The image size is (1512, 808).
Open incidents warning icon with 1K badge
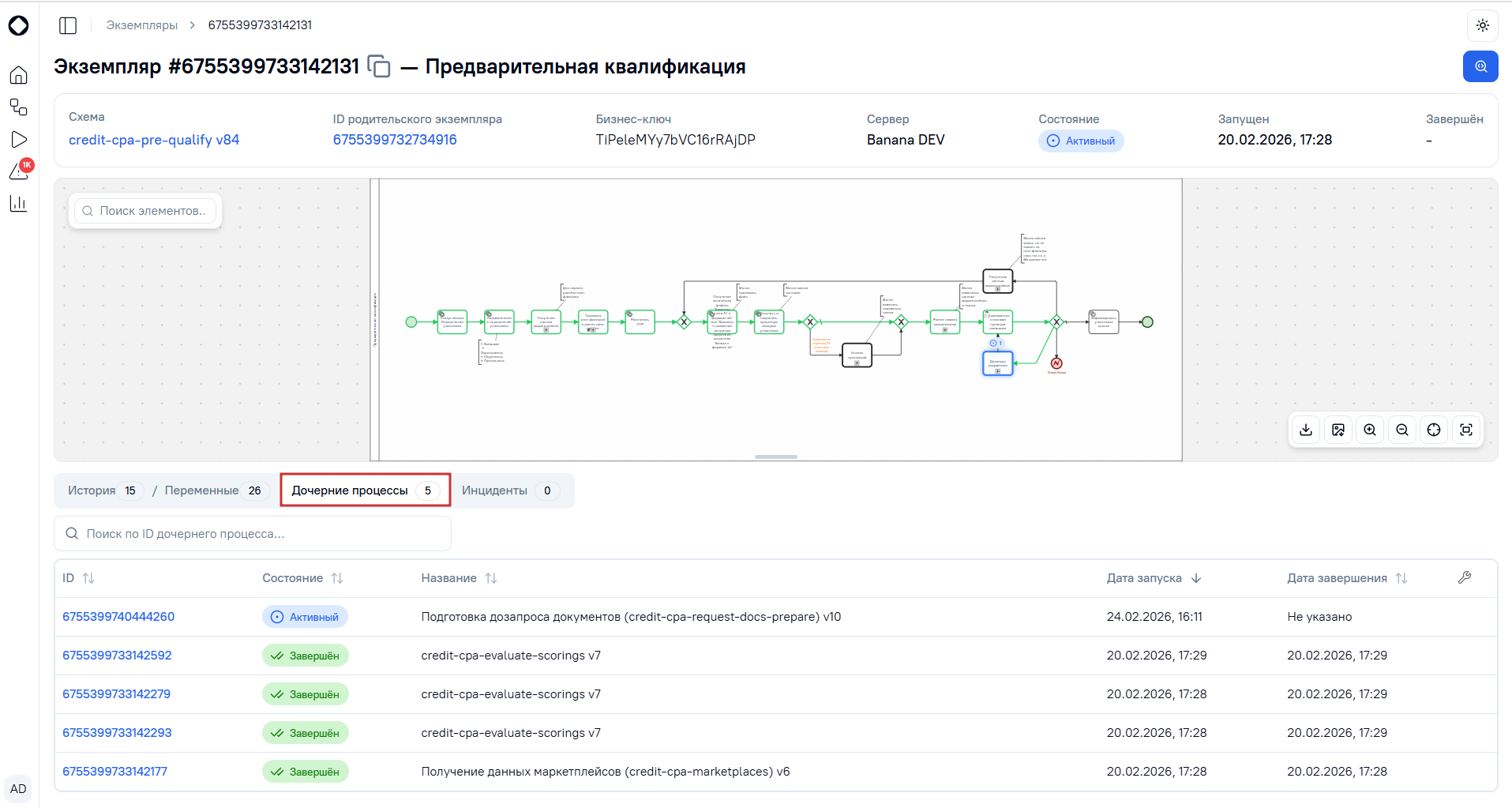click(19, 171)
